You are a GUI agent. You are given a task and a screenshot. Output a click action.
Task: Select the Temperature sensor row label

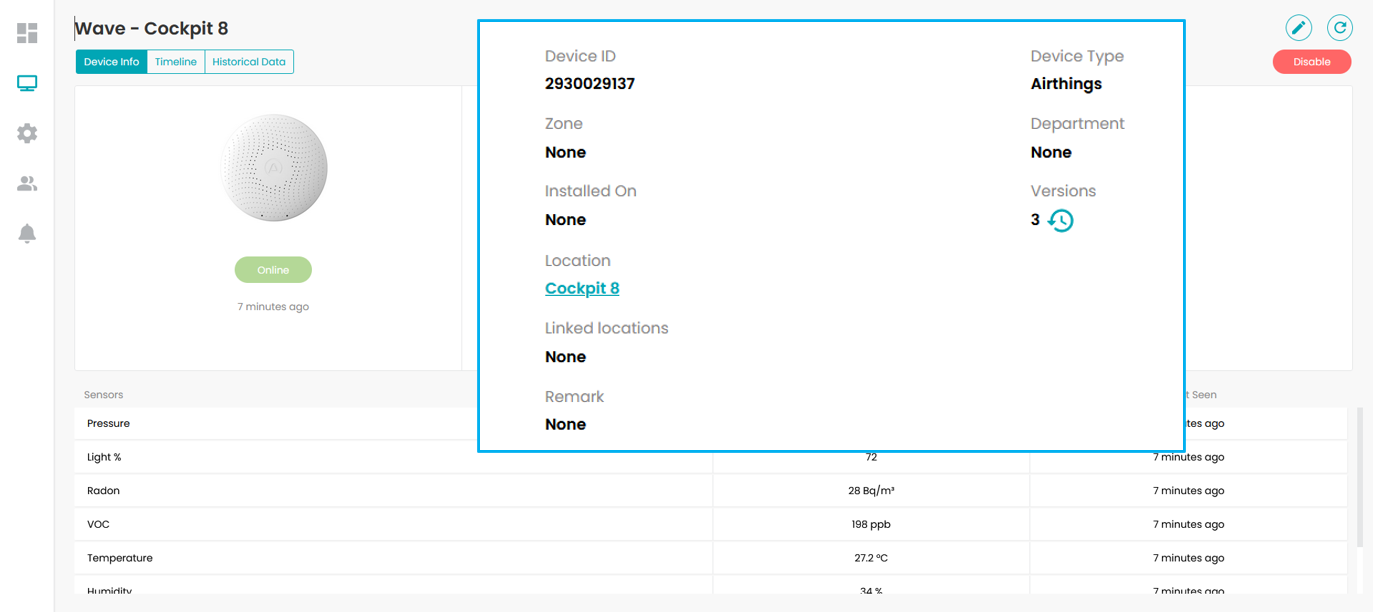tap(120, 558)
